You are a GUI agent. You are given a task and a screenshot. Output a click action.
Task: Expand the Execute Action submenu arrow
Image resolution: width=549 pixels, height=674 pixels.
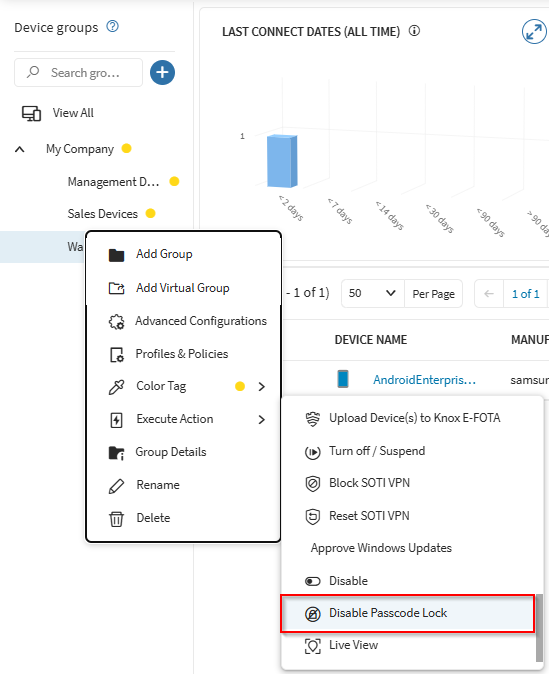tap(261, 420)
